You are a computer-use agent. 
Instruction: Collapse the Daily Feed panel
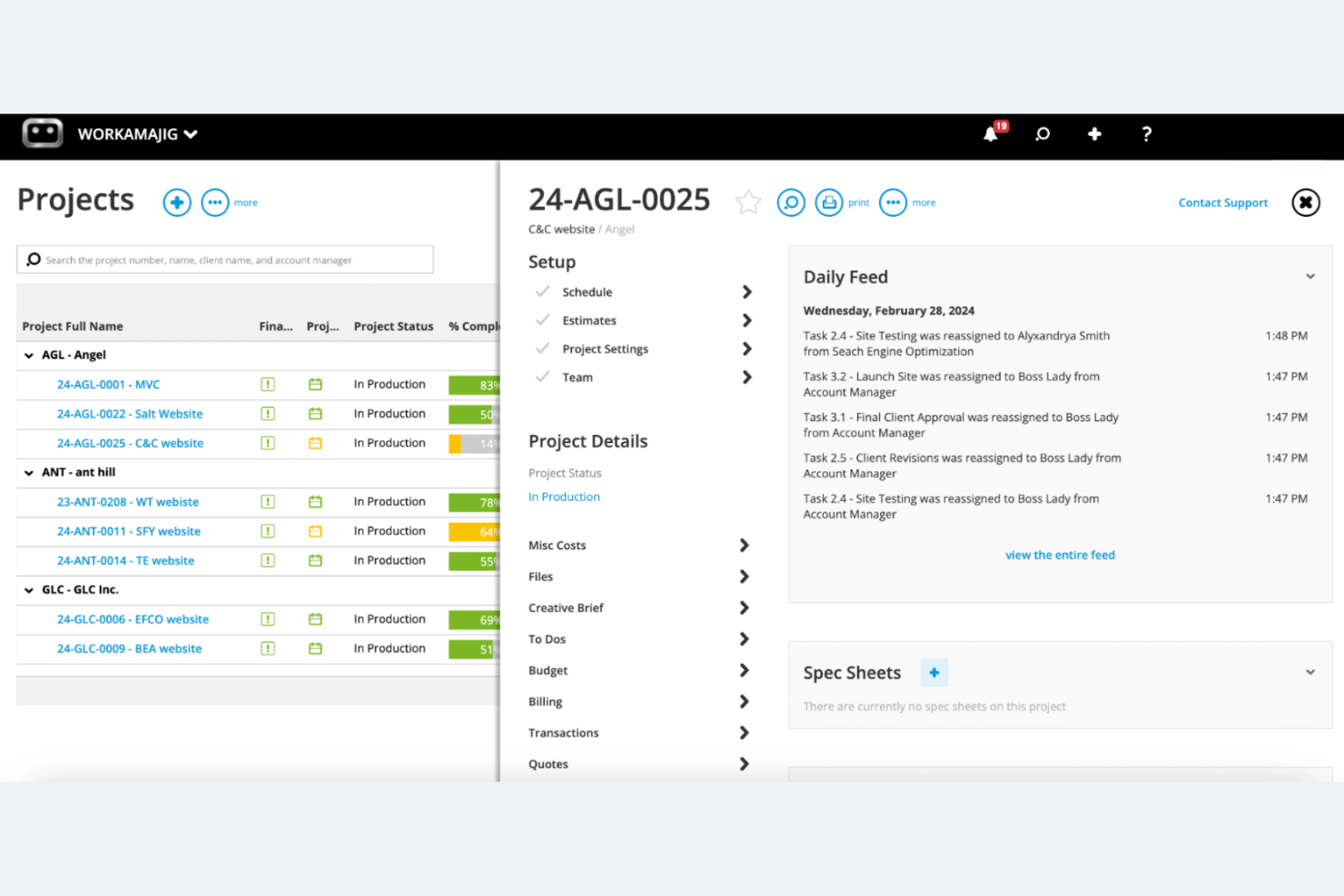(x=1310, y=277)
